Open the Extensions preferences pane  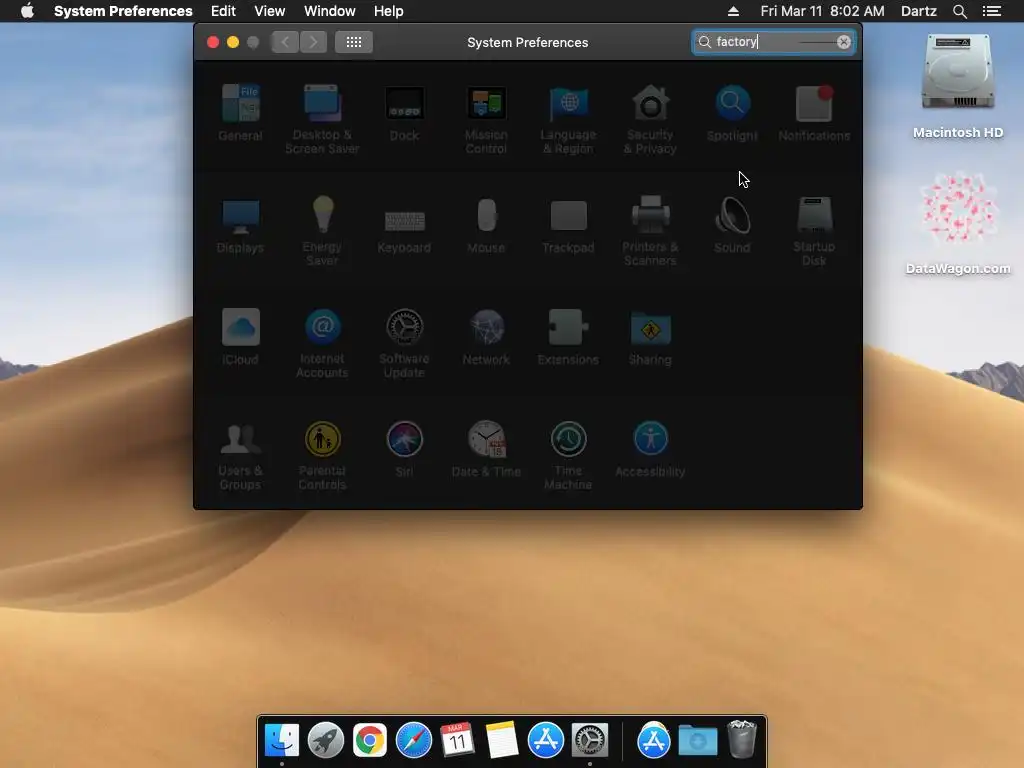click(x=568, y=337)
